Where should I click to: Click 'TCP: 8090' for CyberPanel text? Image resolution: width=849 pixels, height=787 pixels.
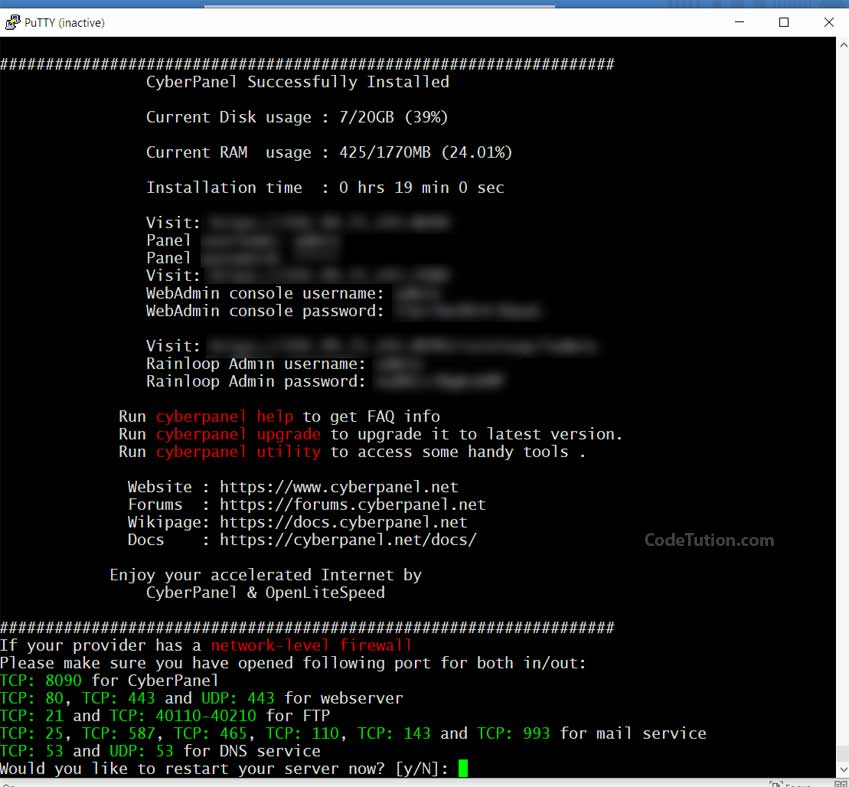(41, 680)
